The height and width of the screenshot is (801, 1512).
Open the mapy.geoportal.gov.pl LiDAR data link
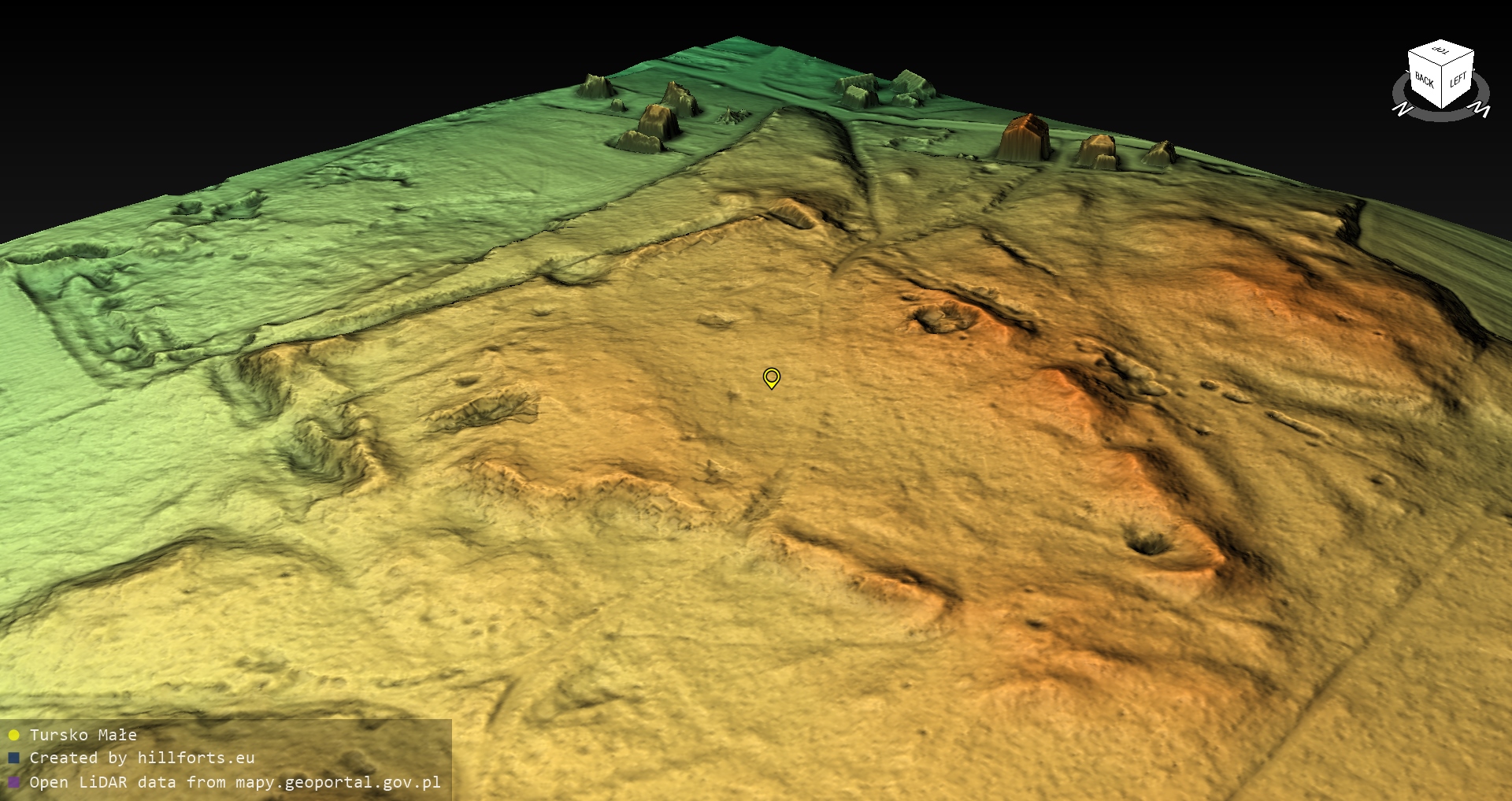pos(235,782)
